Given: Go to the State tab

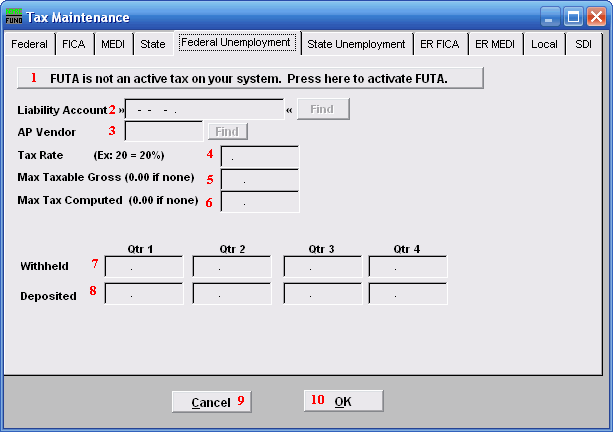Looking at the screenshot, I should [x=153, y=45].
